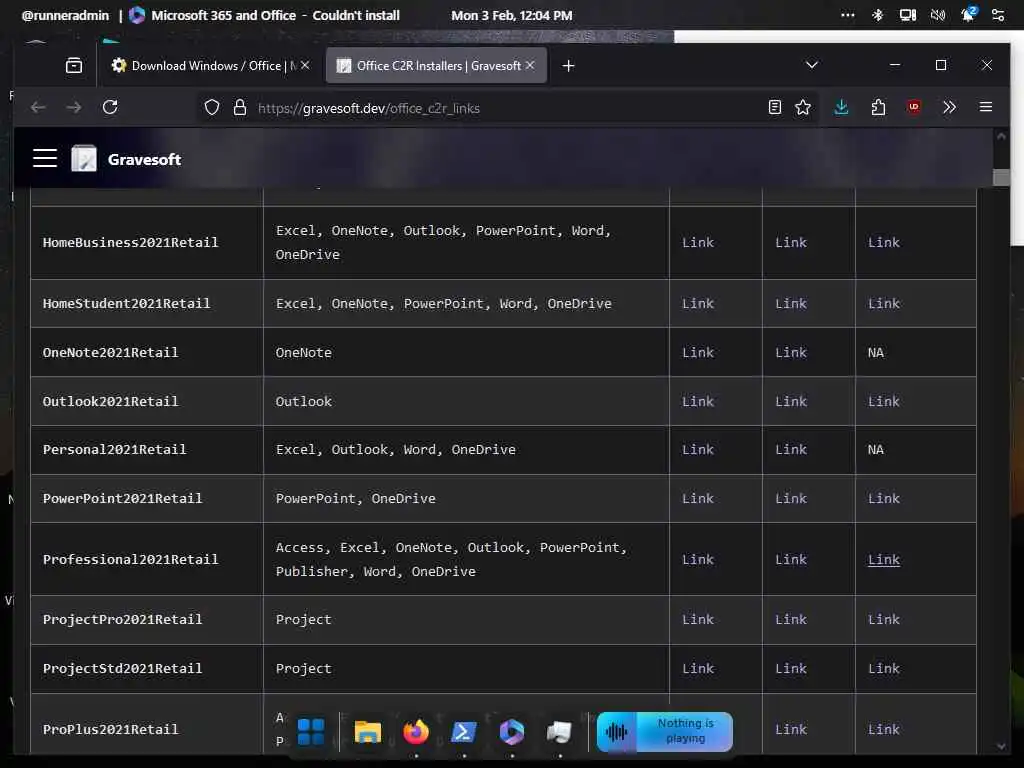Image resolution: width=1024 pixels, height=768 pixels.
Task: Open PowerShell from the taskbar
Action: click(464, 731)
